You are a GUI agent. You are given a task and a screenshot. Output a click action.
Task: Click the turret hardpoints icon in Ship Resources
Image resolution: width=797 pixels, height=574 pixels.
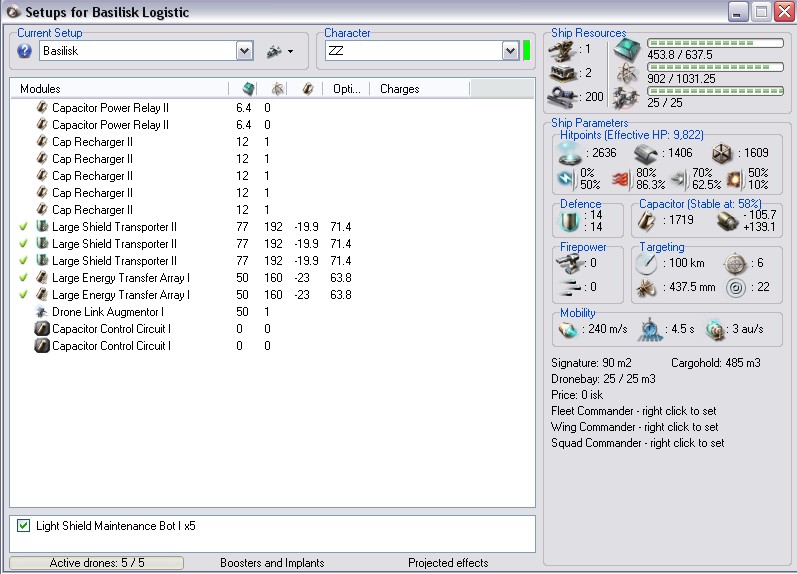click(563, 50)
